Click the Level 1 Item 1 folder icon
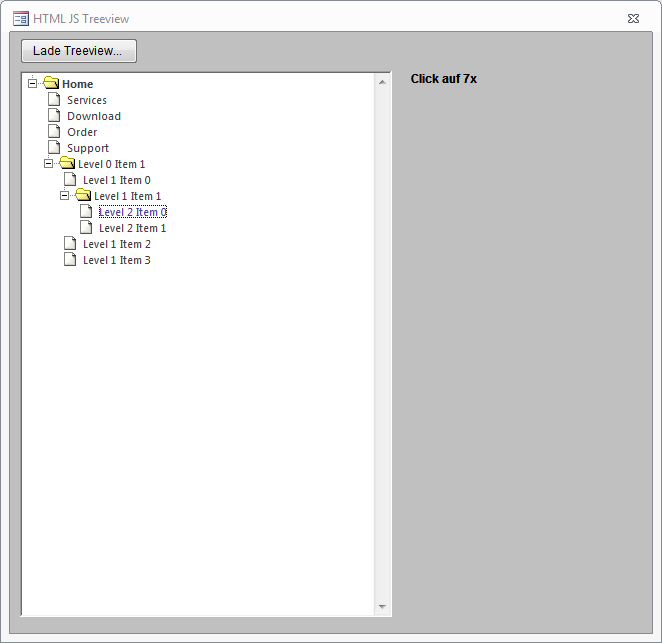662x643 pixels. 83,196
